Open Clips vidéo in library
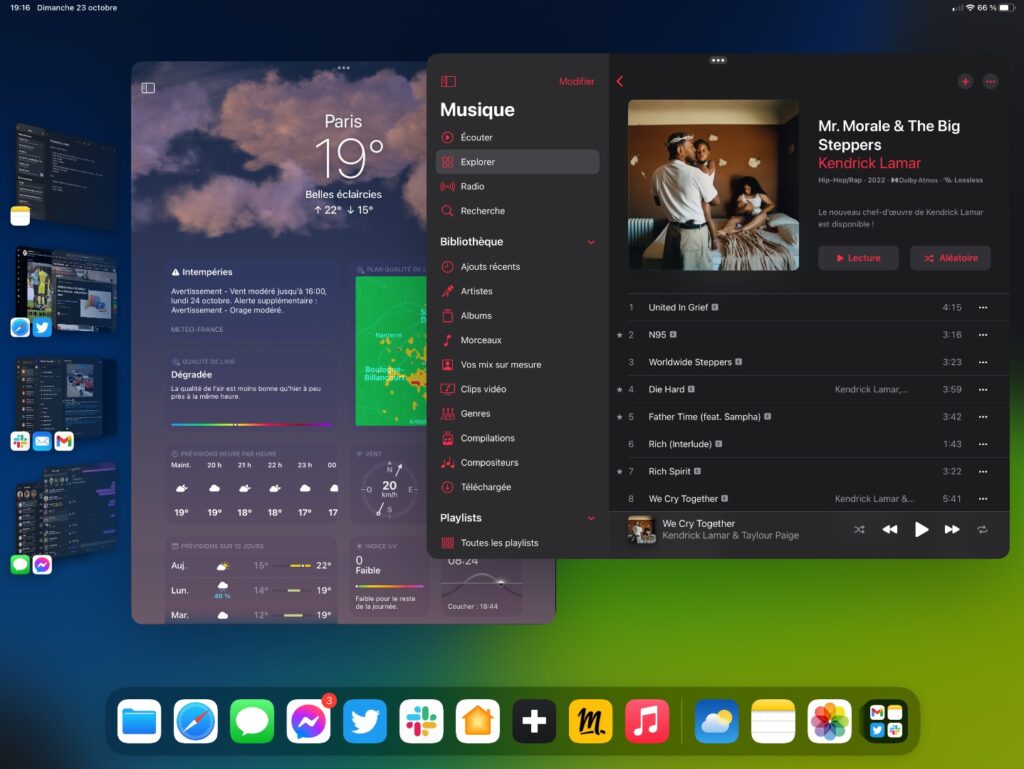 click(517, 389)
